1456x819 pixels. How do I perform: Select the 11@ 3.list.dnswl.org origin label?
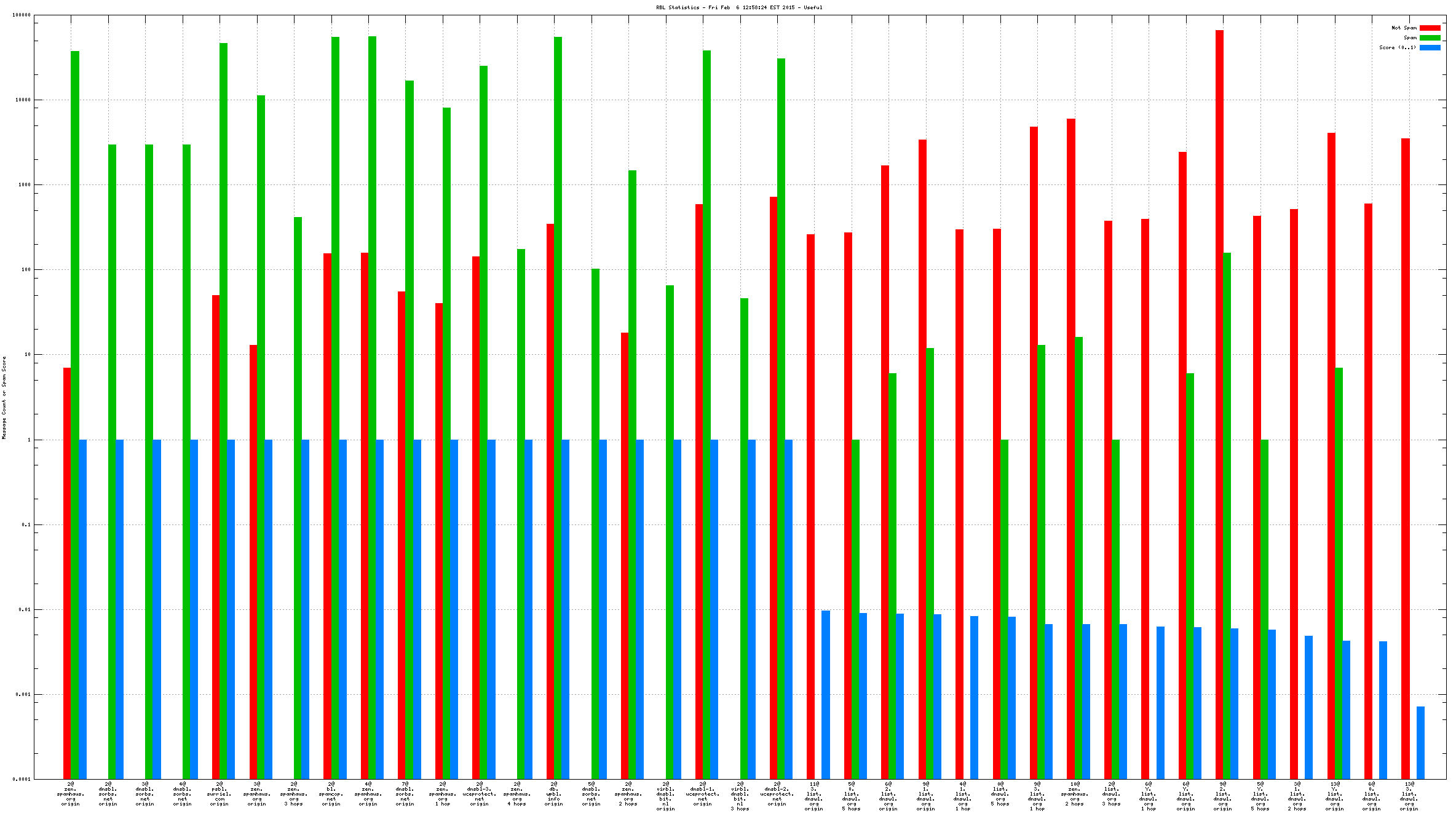coord(813,796)
